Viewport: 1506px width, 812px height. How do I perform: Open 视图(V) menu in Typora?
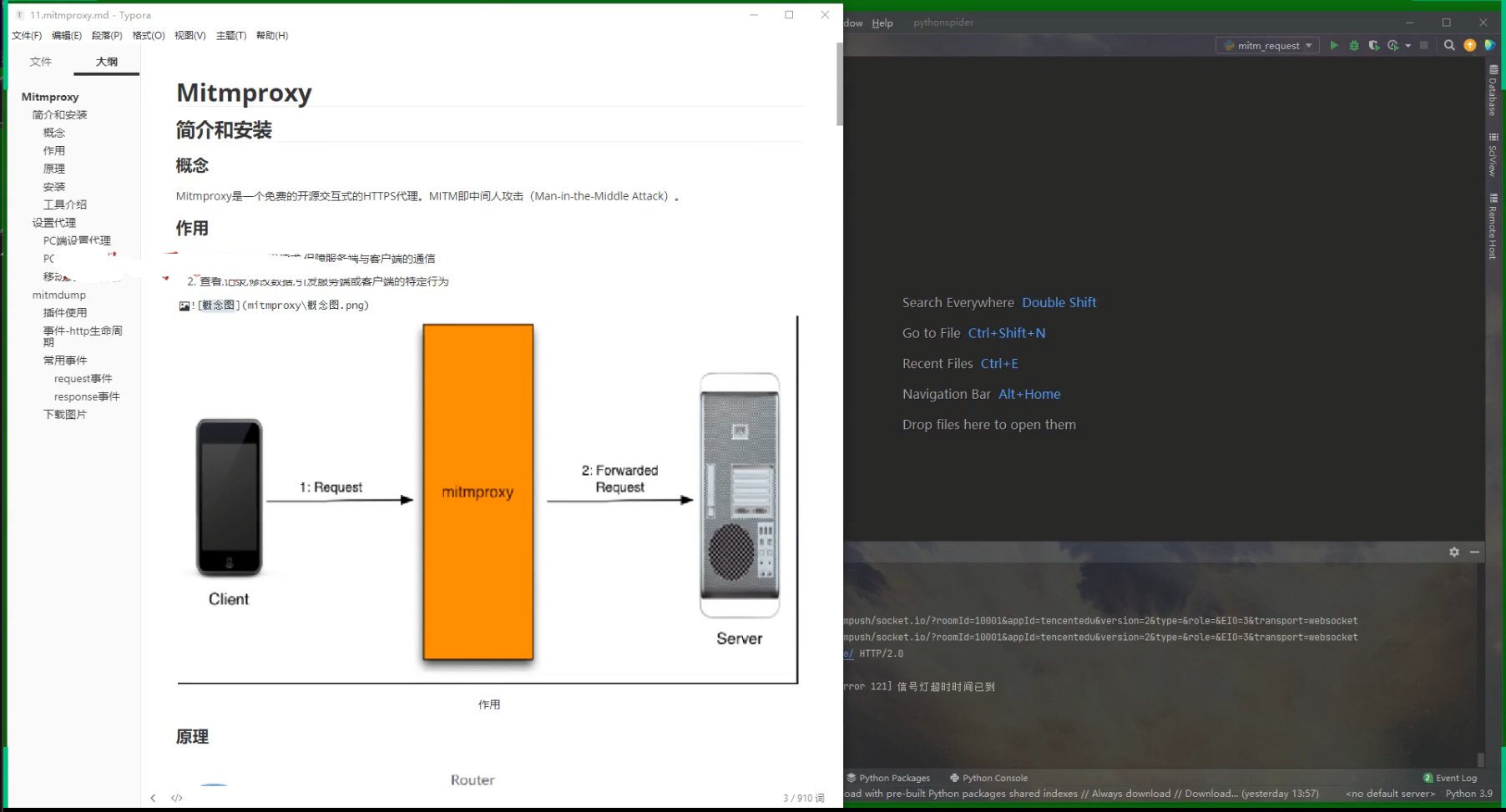pos(190,35)
